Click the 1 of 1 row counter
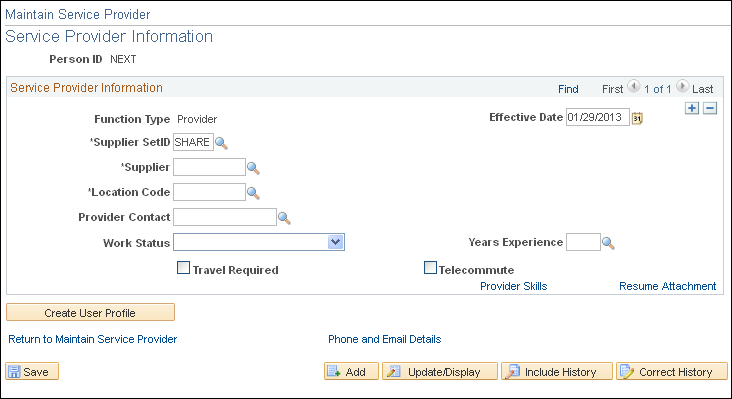This screenshot has width=732, height=399. (658, 89)
